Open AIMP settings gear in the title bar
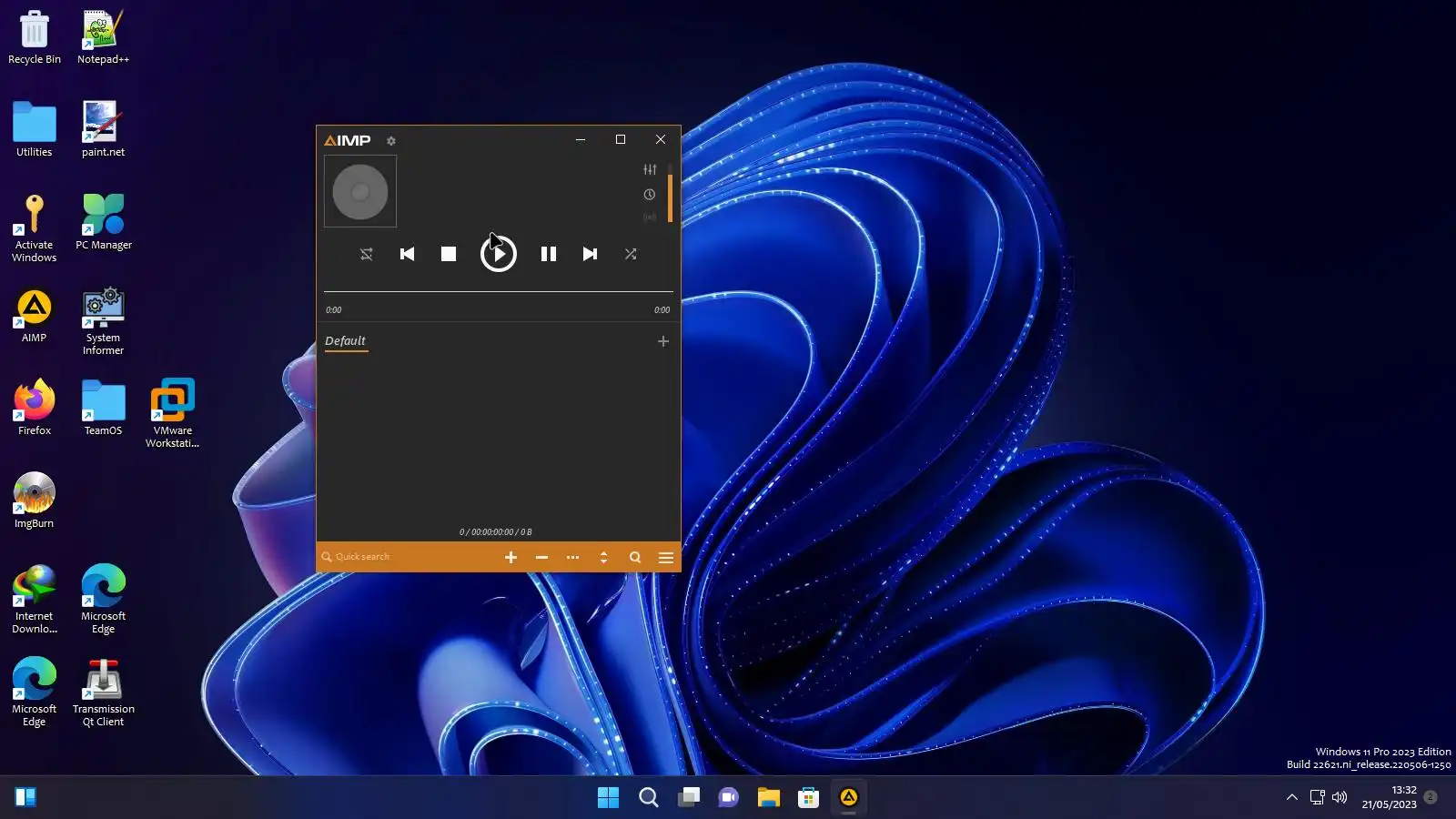This screenshot has height=819, width=1456. [x=391, y=141]
